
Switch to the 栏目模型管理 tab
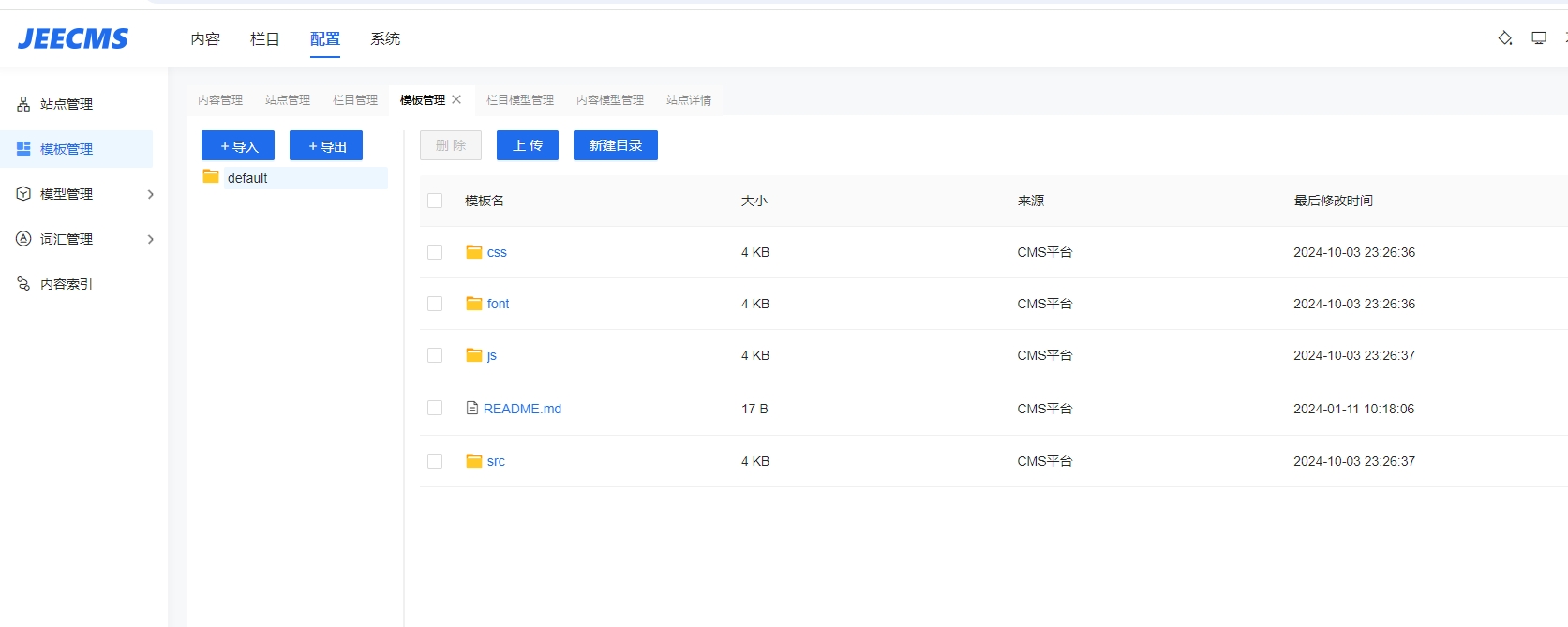pos(519,100)
